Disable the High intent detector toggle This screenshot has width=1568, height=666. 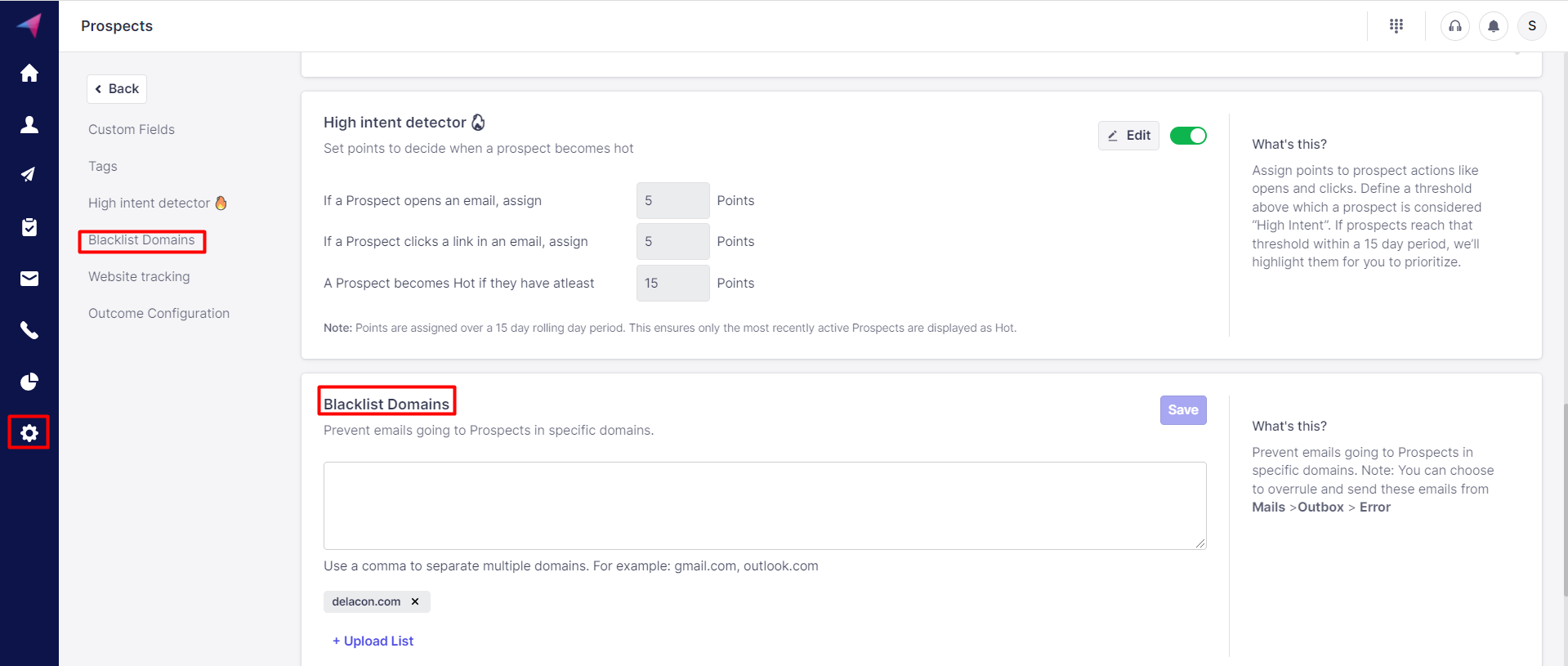coord(1188,136)
